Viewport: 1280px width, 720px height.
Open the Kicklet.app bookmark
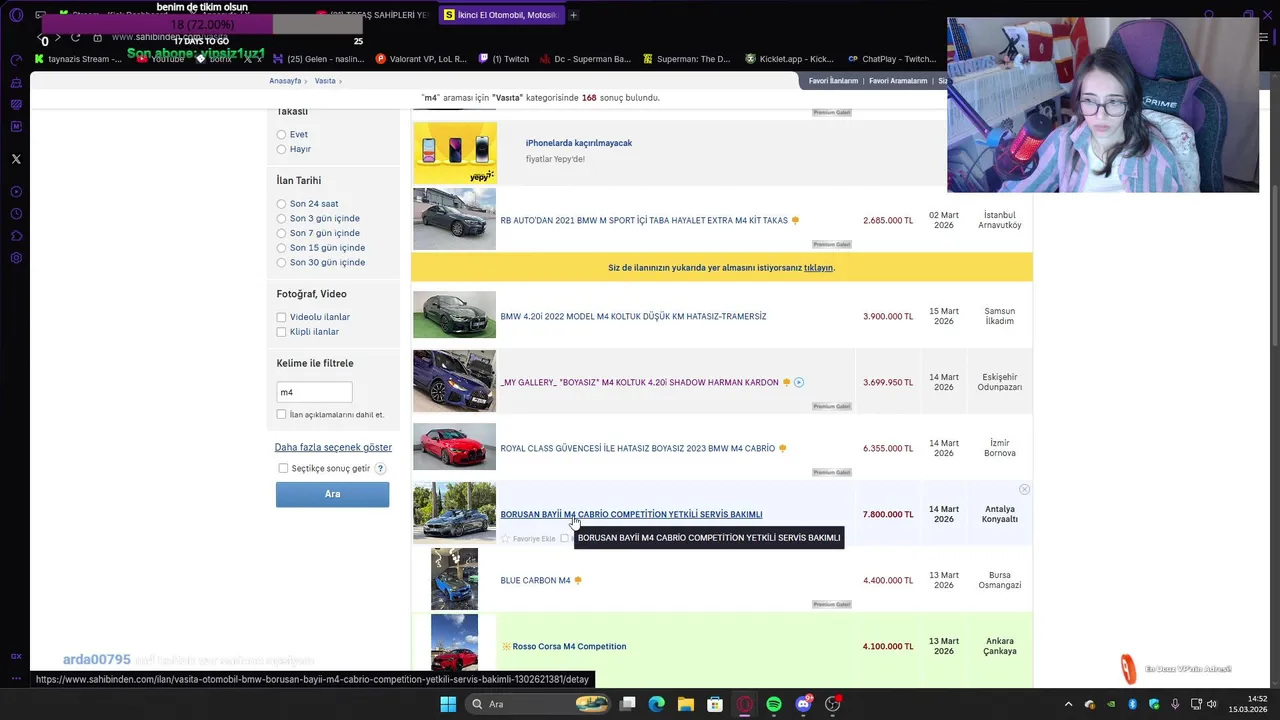pyautogui.click(x=789, y=59)
